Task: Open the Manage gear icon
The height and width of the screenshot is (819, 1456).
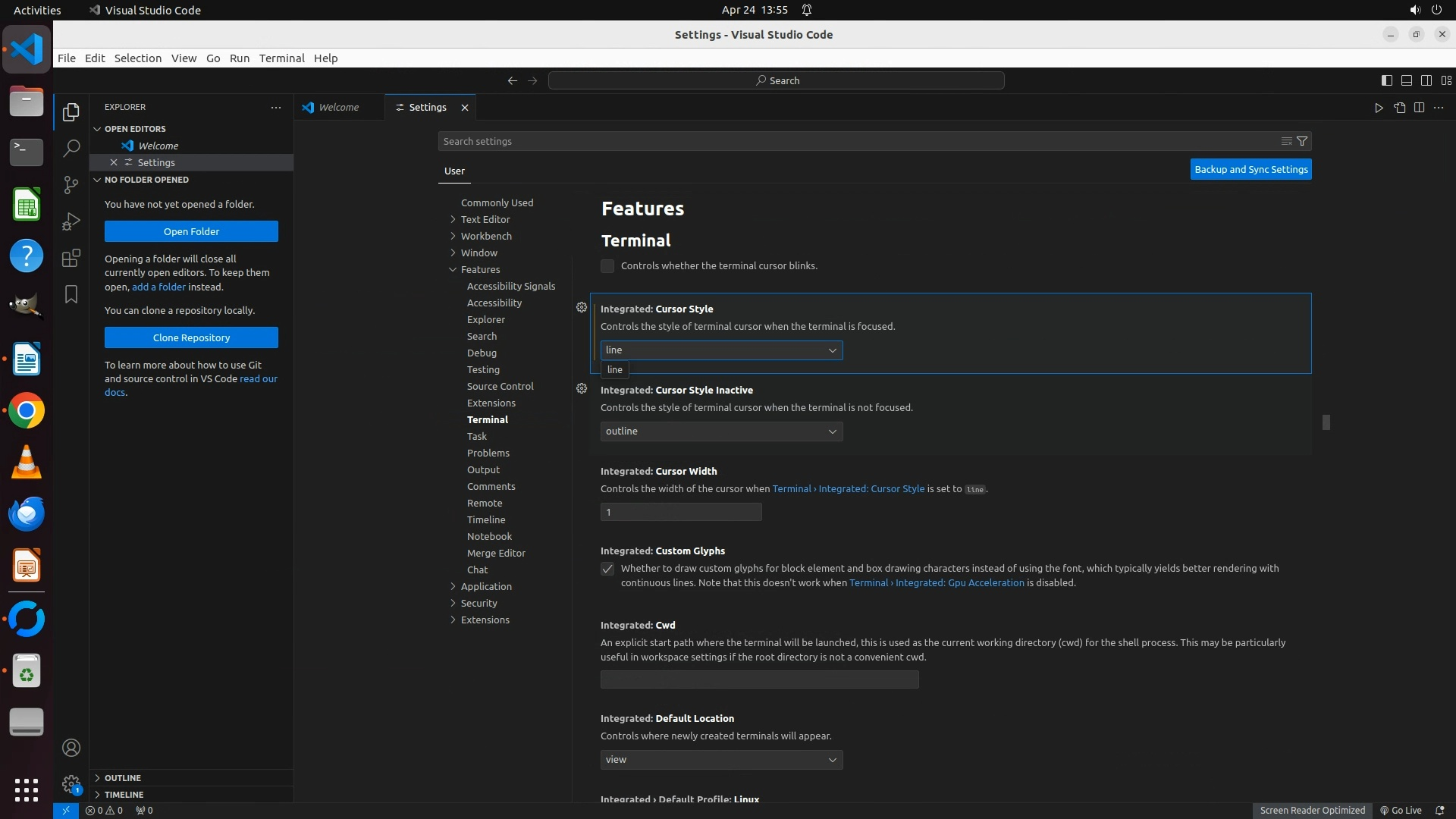Action: tap(71, 784)
